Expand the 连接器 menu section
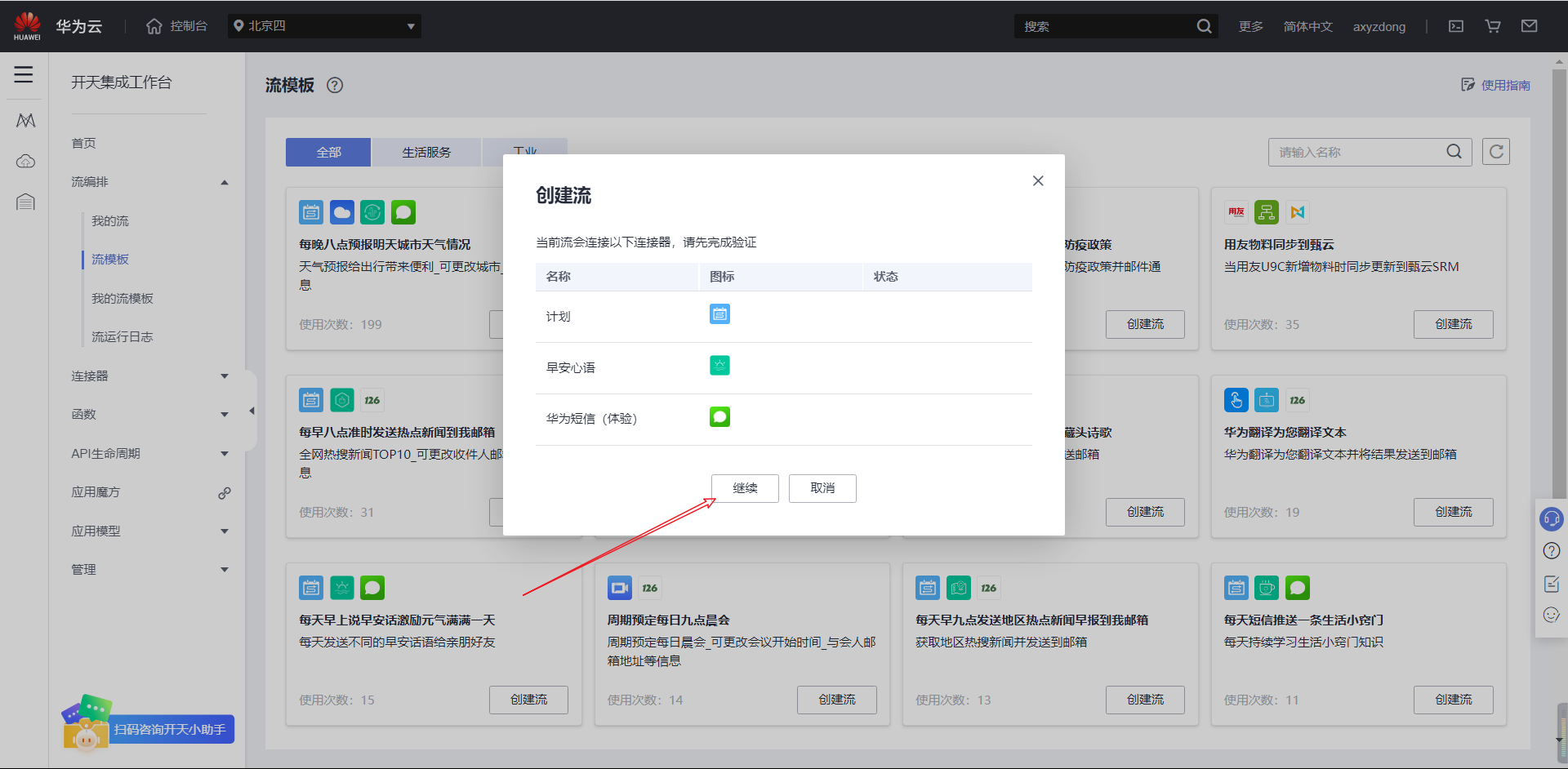Viewport: 1568px width, 769px height. click(x=225, y=376)
